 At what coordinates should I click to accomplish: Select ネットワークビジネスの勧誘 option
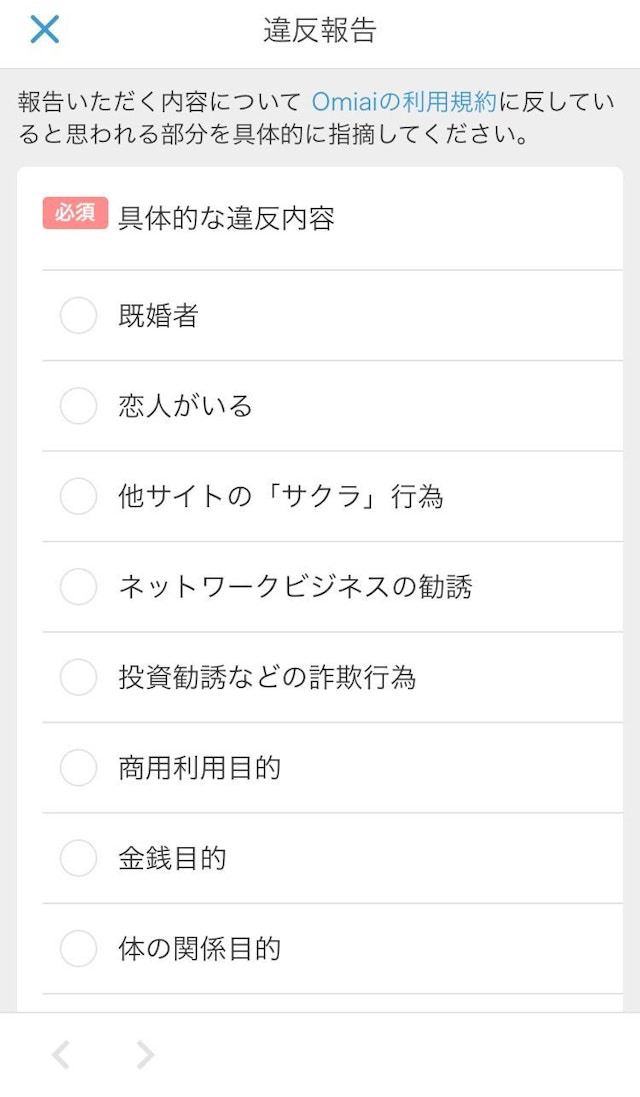pos(78,588)
